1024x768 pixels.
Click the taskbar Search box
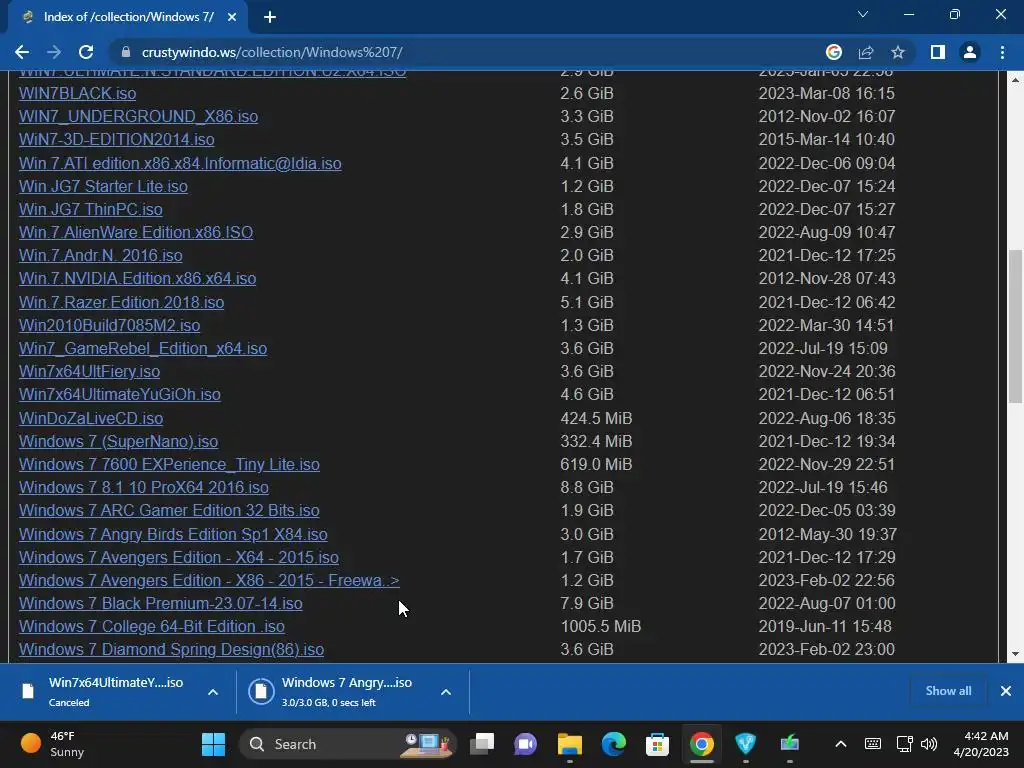coord(347,744)
